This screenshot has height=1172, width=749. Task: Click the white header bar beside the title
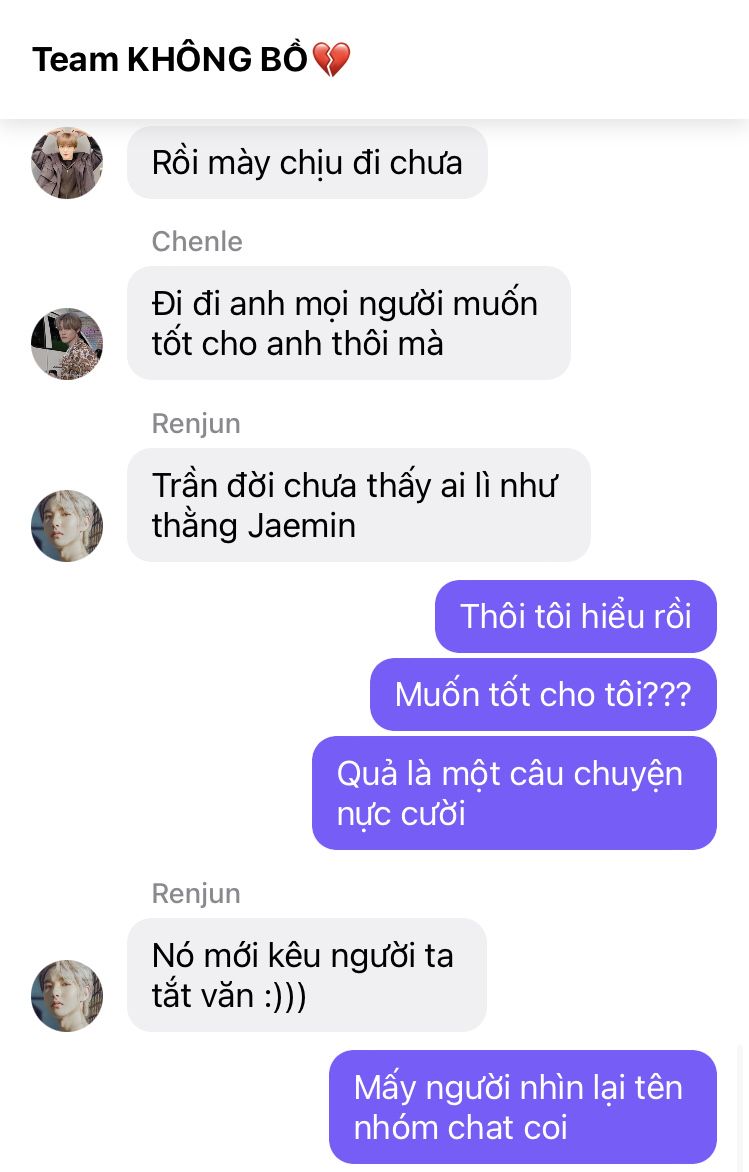pos(549,59)
